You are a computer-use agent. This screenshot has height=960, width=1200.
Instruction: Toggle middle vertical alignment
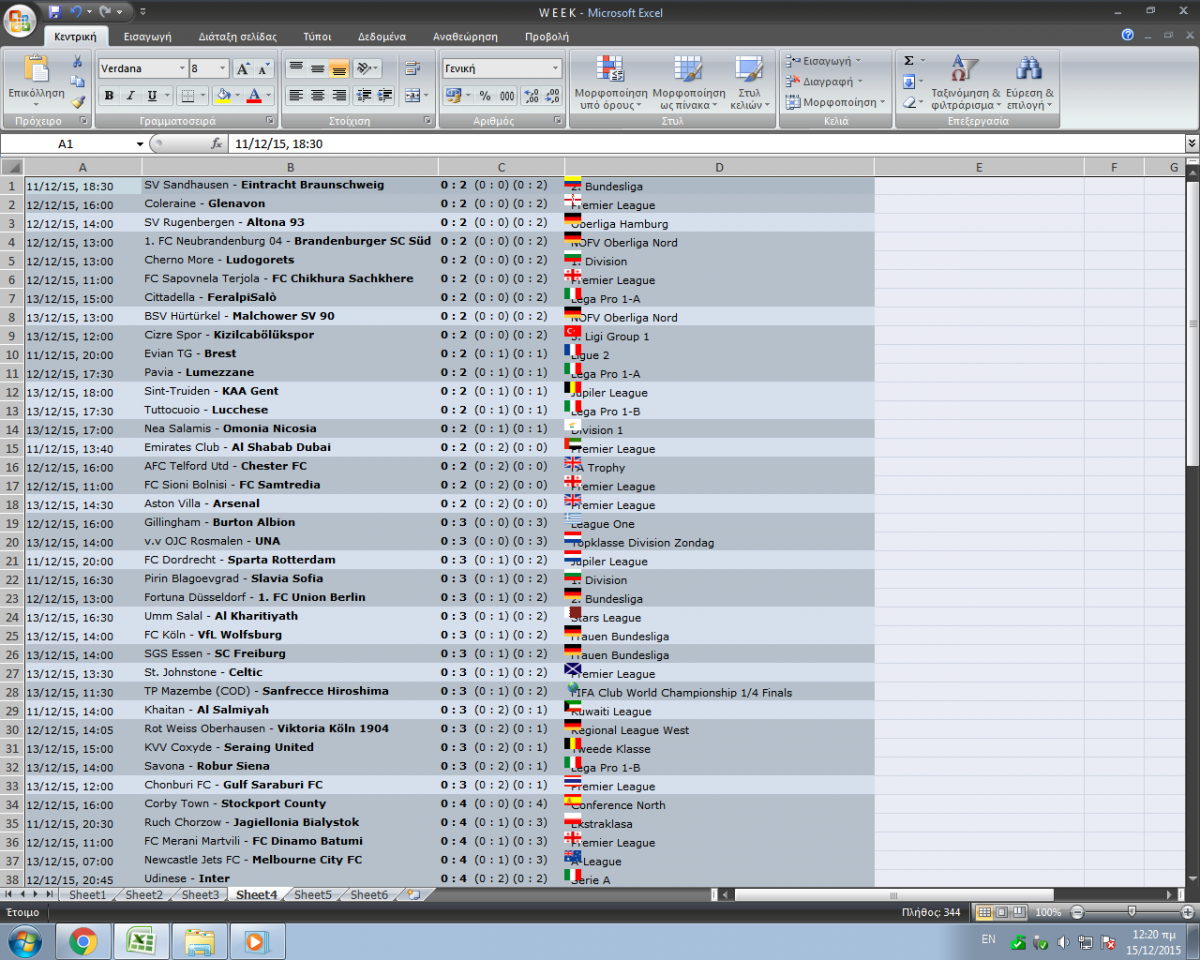pos(317,69)
